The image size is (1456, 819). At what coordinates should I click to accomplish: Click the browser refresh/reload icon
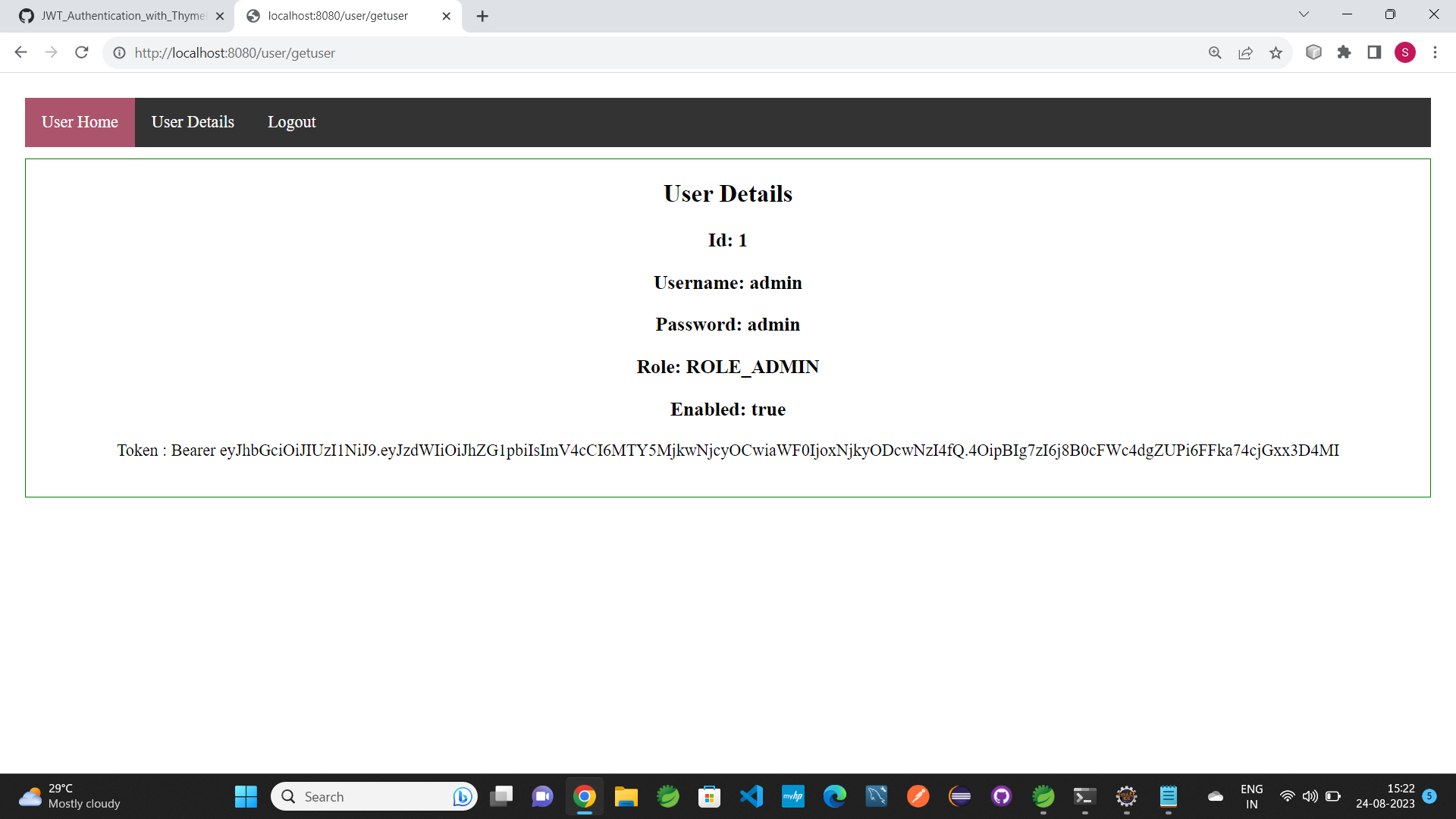[83, 52]
